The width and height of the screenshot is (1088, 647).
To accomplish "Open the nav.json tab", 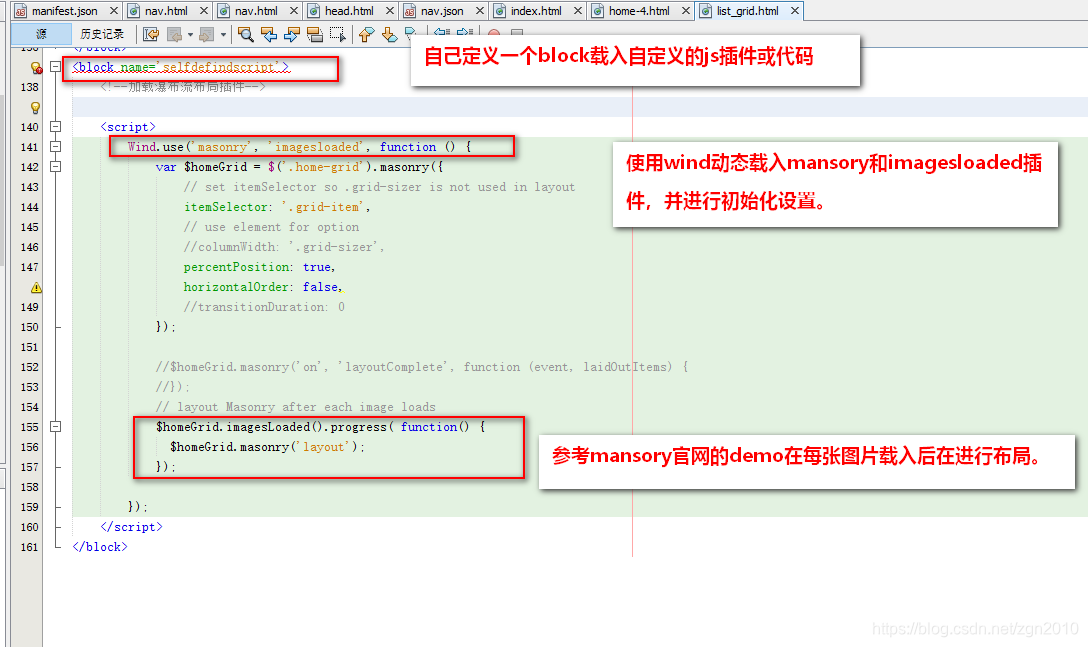I will [442, 11].
